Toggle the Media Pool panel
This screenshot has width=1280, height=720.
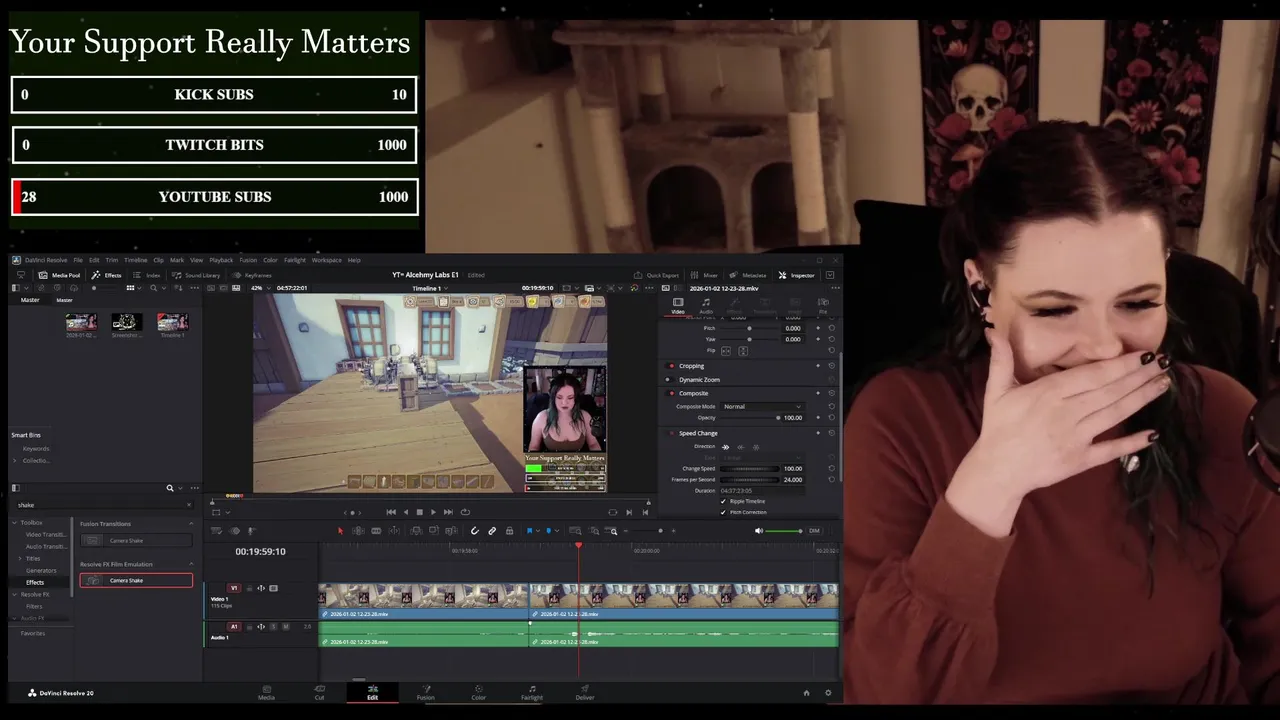click(59, 275)
